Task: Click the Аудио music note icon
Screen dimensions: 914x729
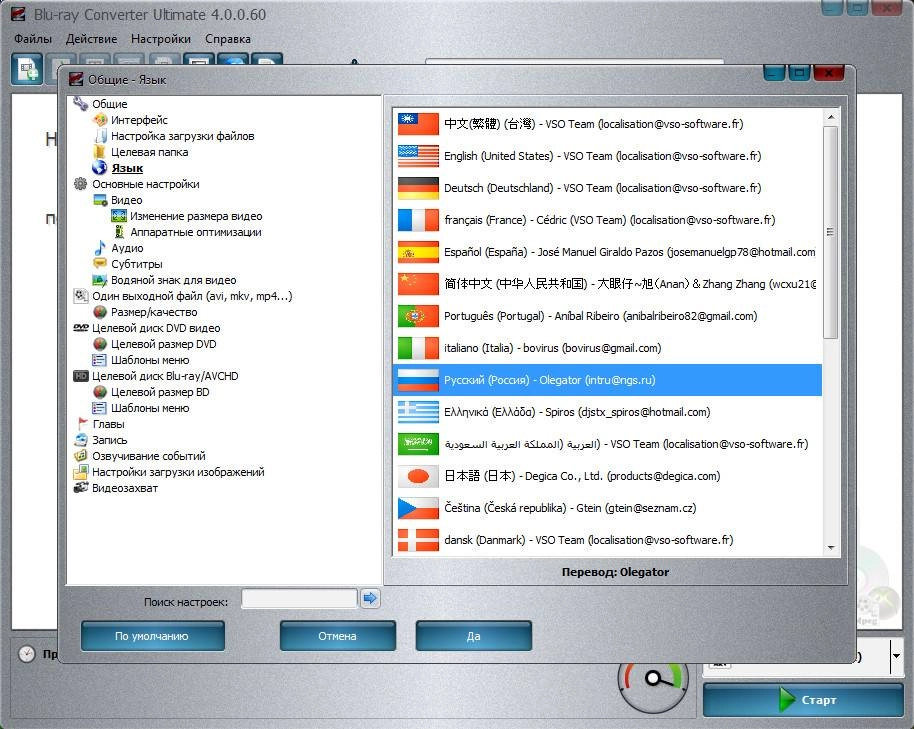Action: coord(100,248)
